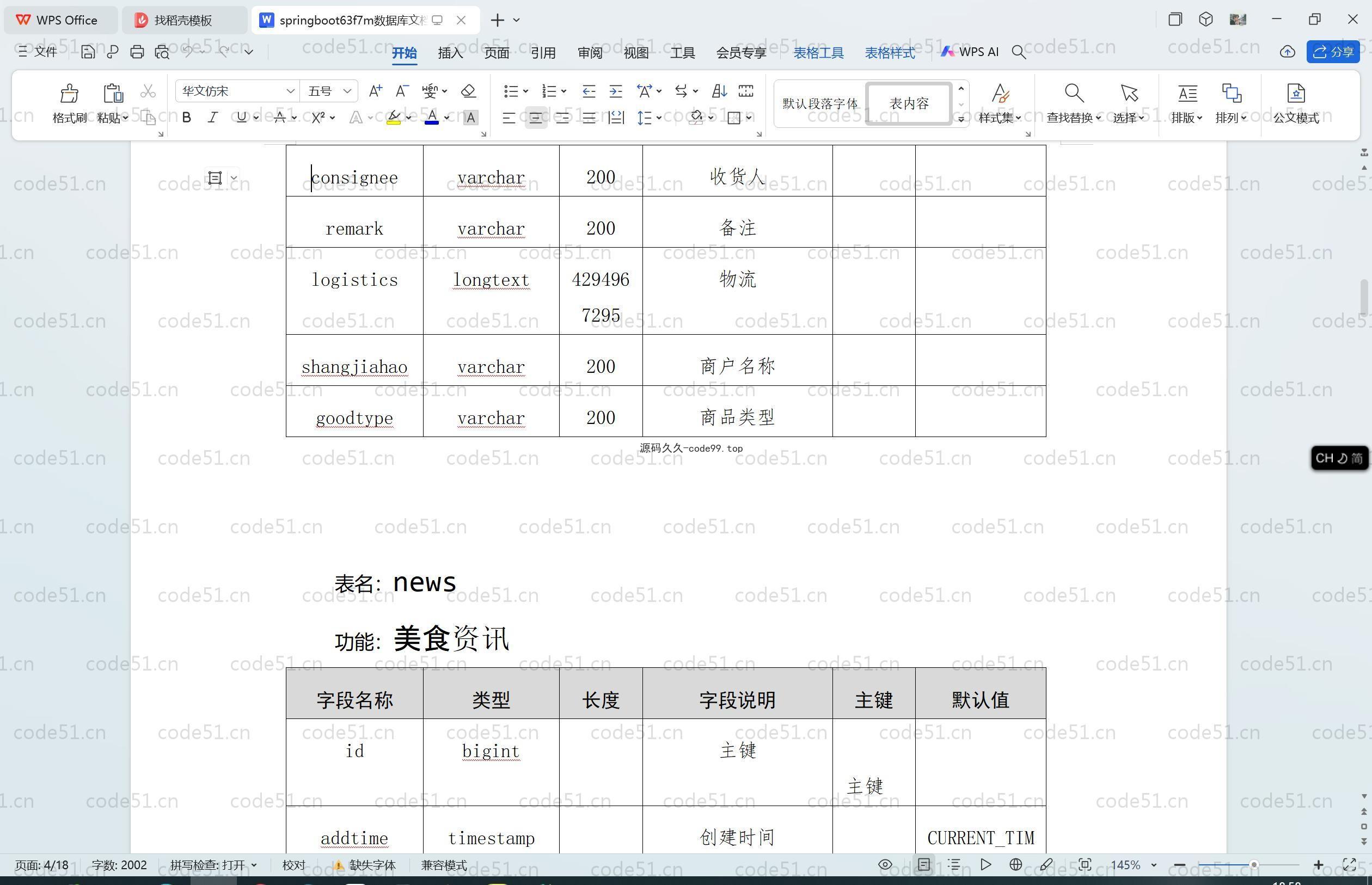The image size is (1372, 885).
Task: Click the Sort icon in paragraph group
Action: coord(719,91)
